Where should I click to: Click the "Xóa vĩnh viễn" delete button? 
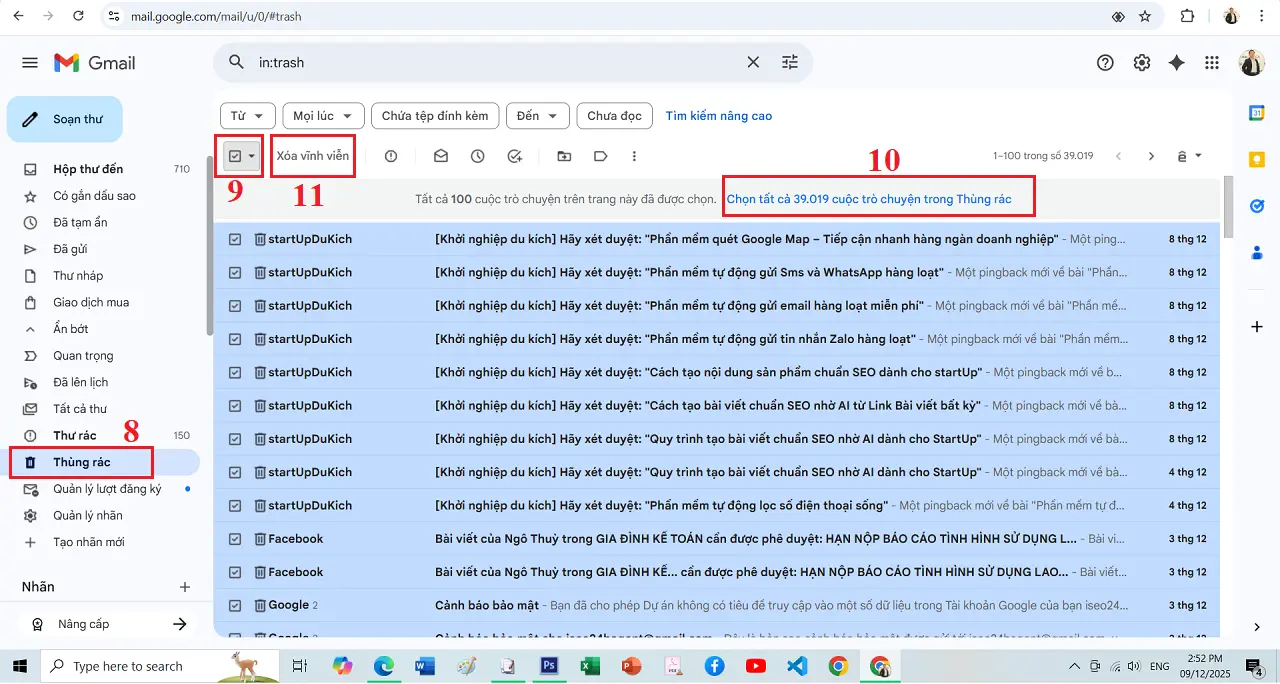313,155
